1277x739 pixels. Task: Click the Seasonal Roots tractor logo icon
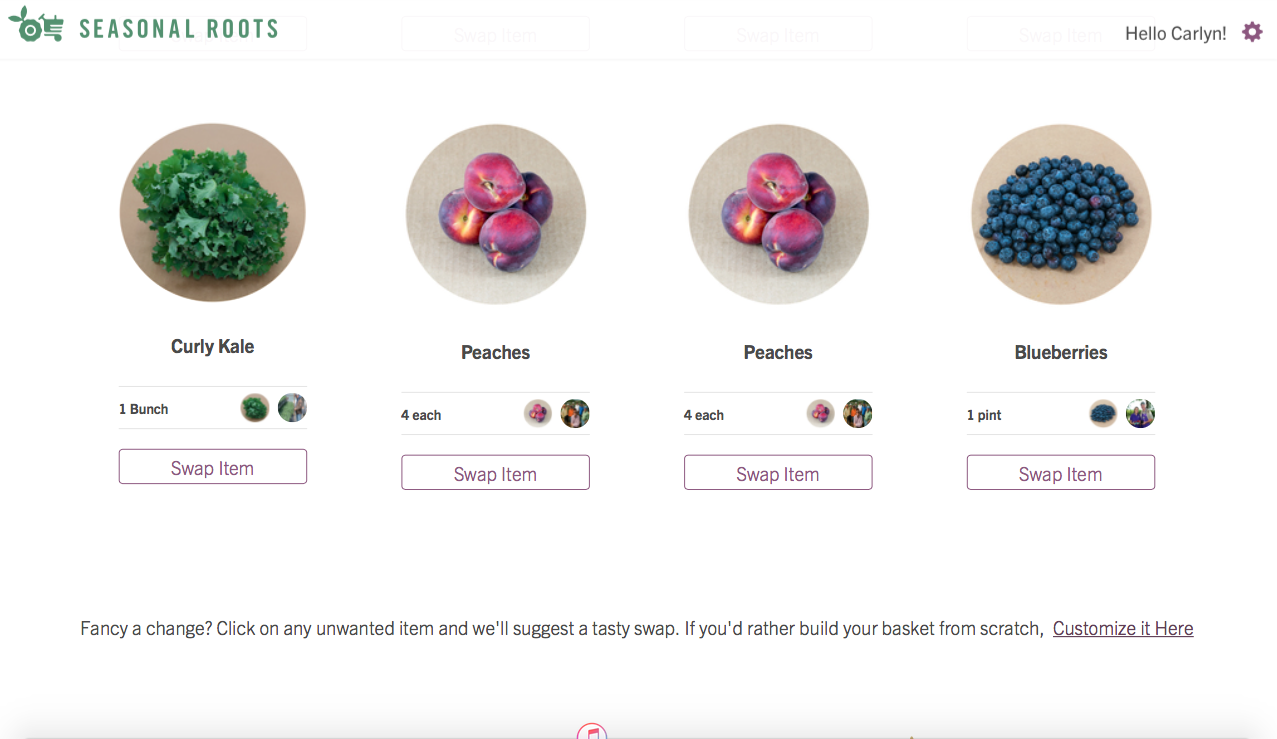click(x=36, y=25)
